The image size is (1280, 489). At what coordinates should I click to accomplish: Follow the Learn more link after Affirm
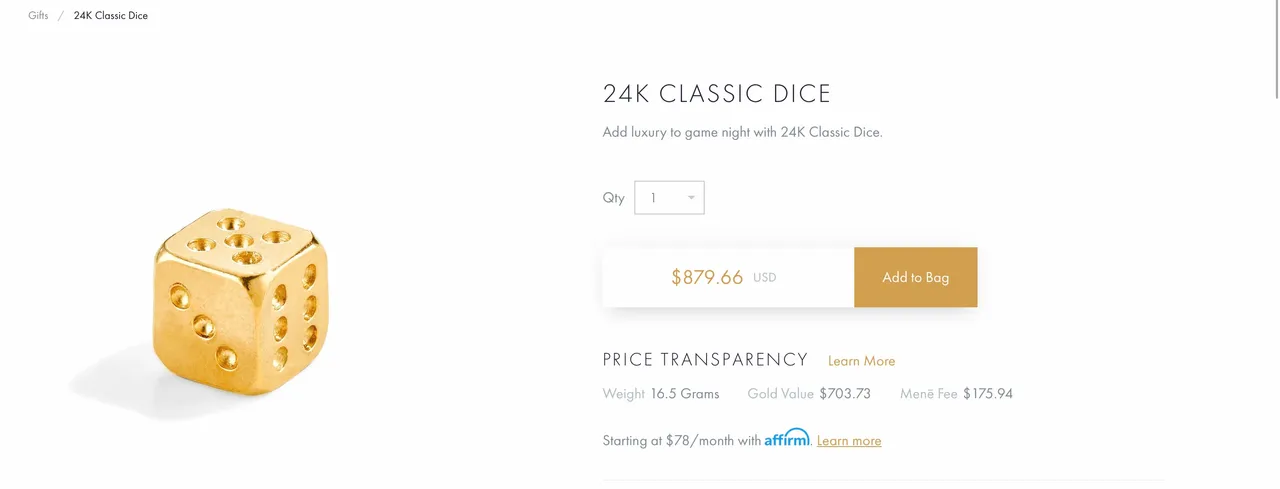point(849,441)
